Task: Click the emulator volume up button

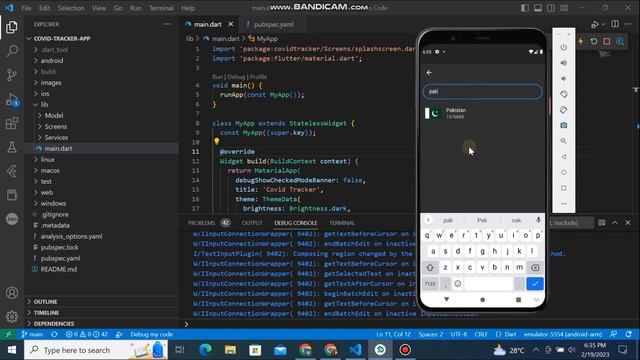Action: coord(564,63)
